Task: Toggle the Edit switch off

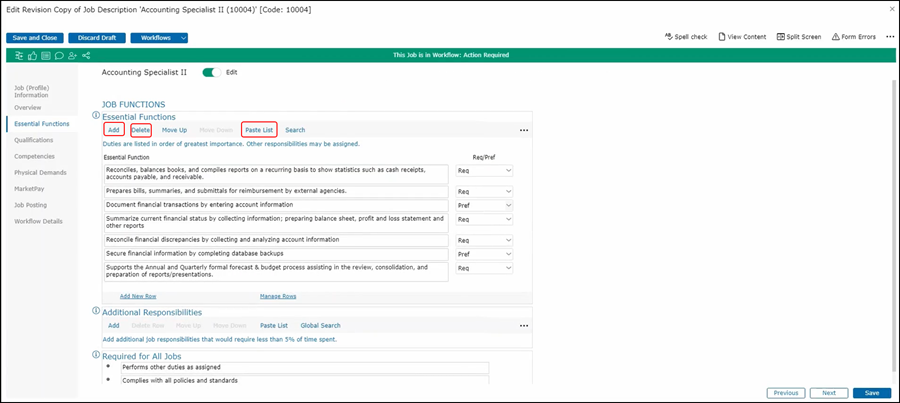Action: pos(212,73)
